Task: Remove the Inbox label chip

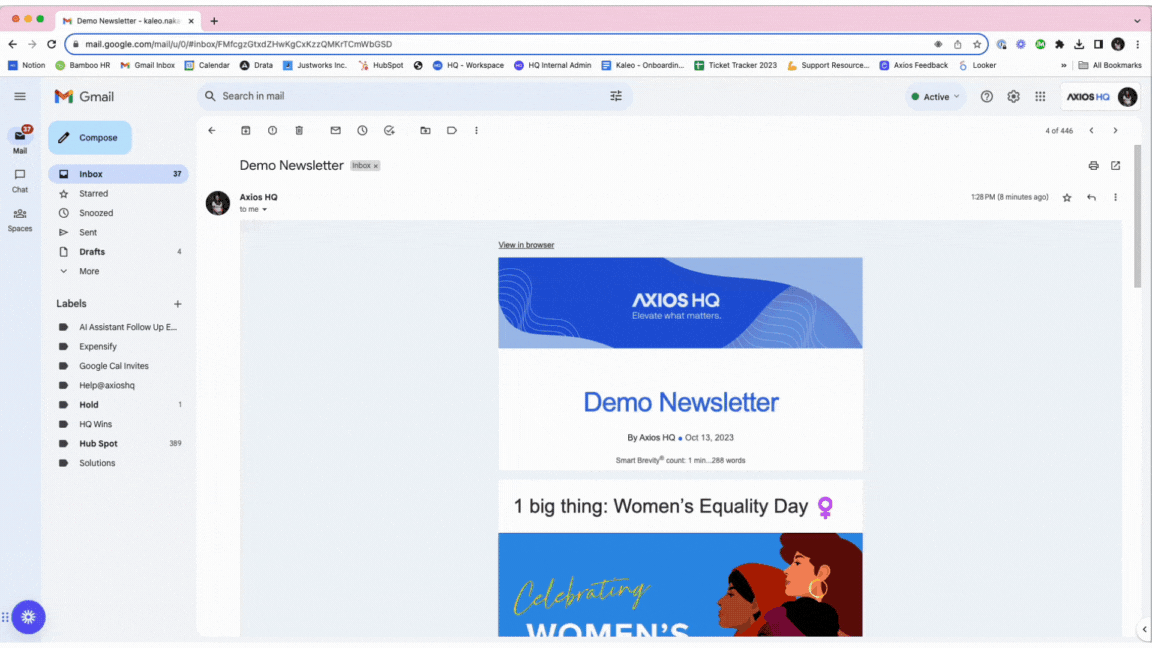Action: coord(376,166)
